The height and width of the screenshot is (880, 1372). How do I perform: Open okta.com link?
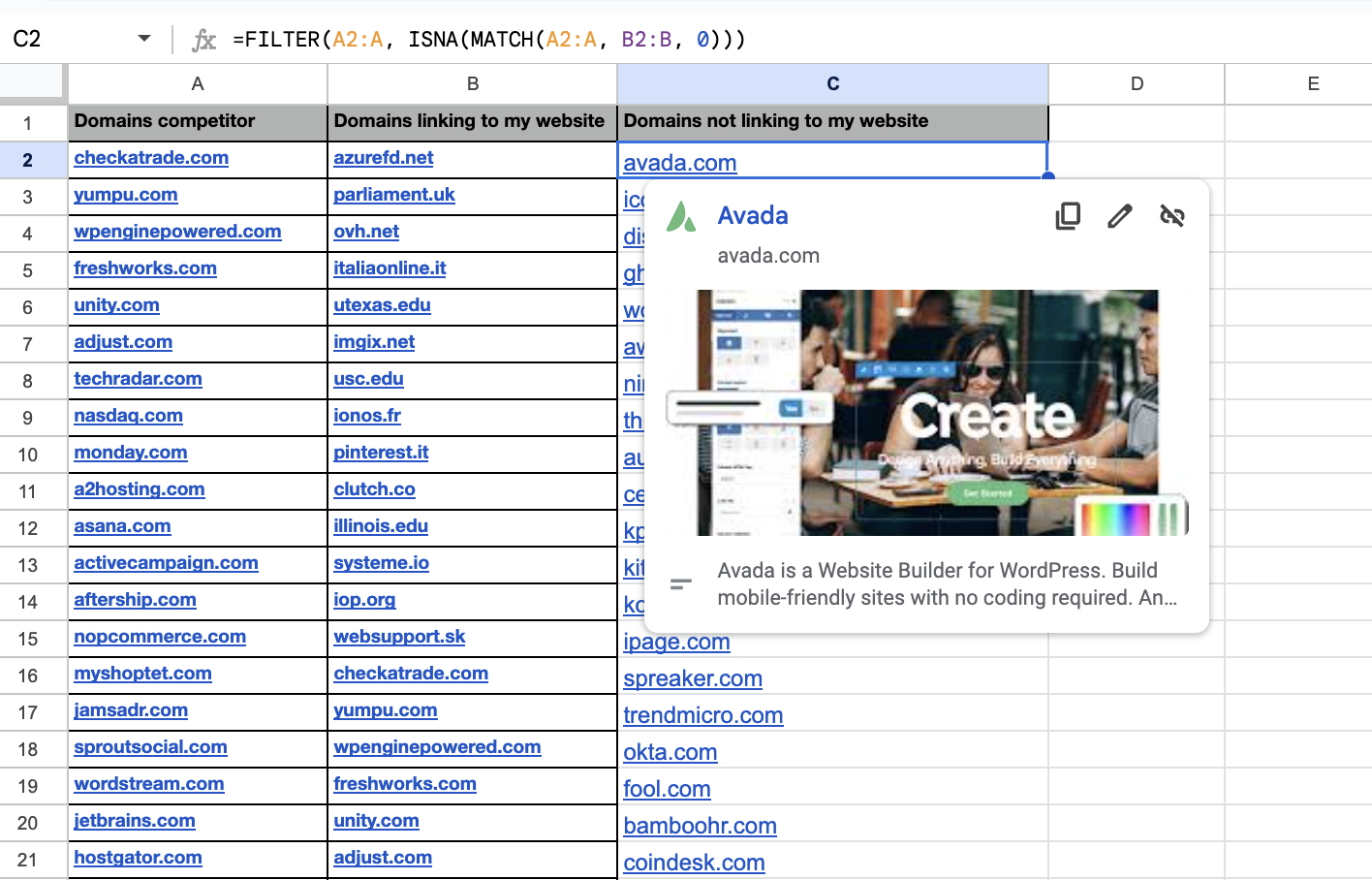tap(670, 752)
